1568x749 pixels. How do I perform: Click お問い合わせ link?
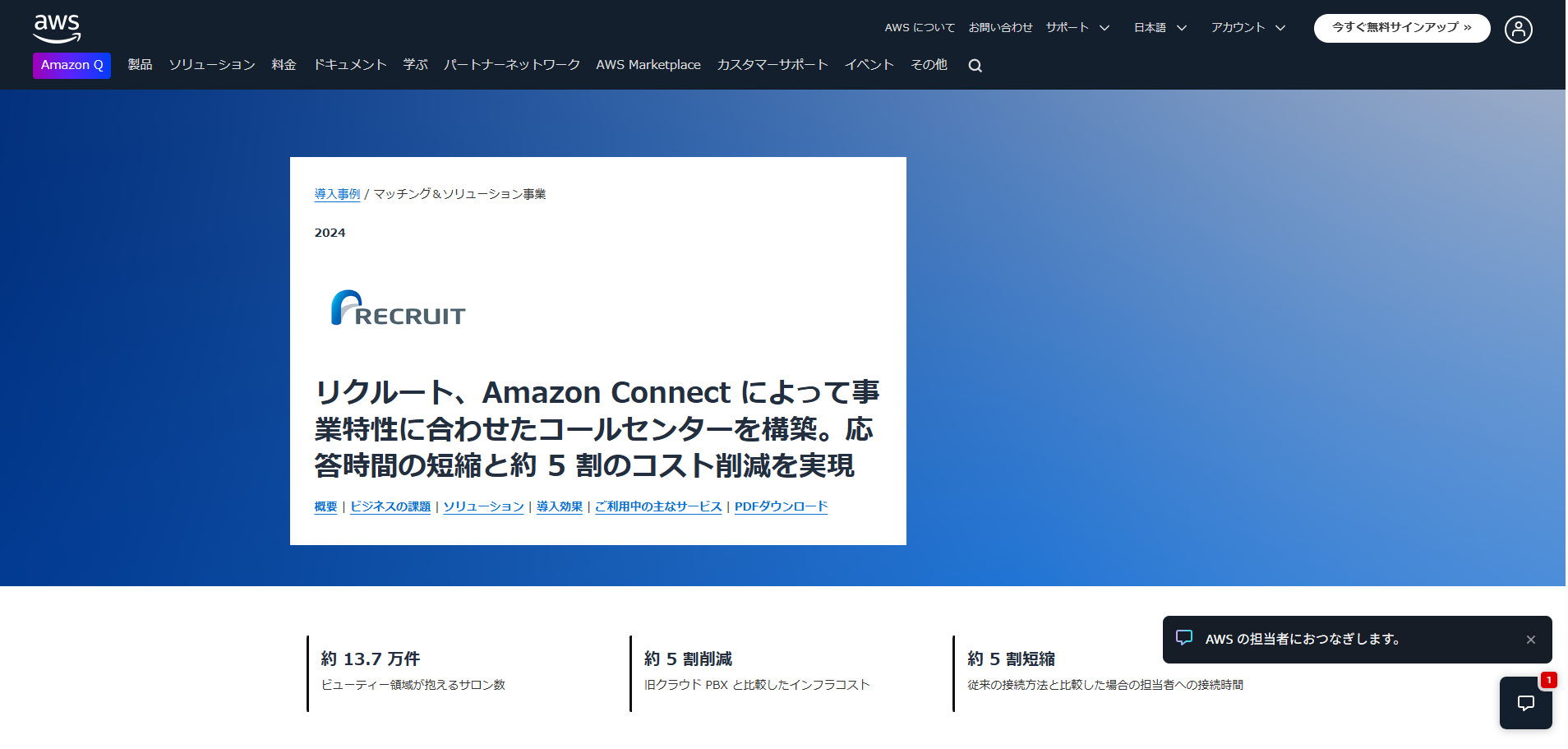(x=1000, y=27)
